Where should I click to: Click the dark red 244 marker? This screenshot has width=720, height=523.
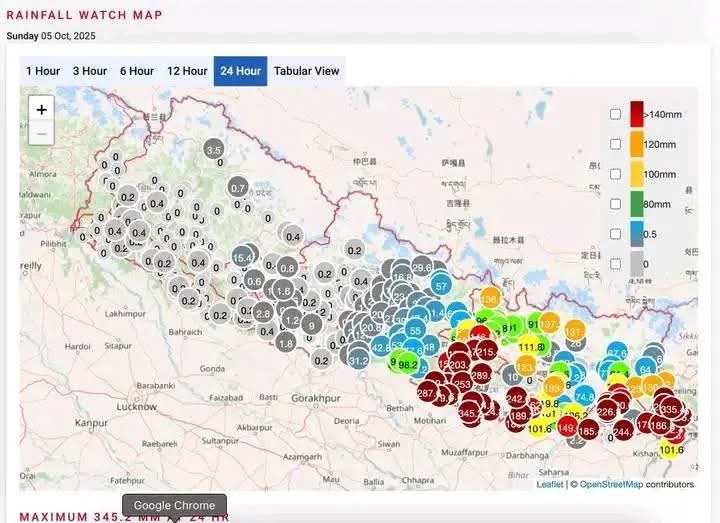coord(623,432)
